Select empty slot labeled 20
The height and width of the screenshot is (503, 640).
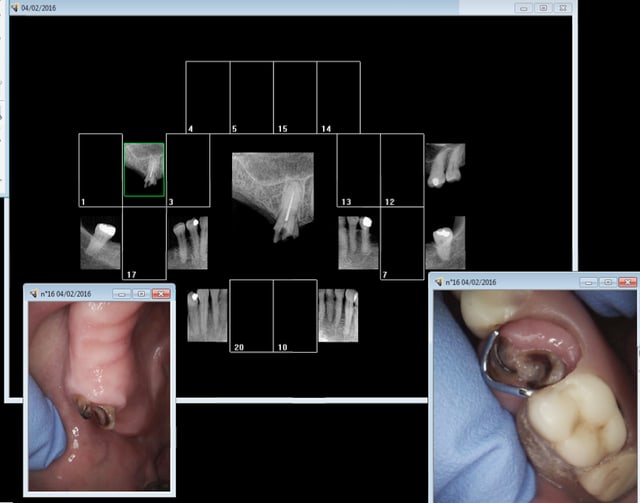252,316
